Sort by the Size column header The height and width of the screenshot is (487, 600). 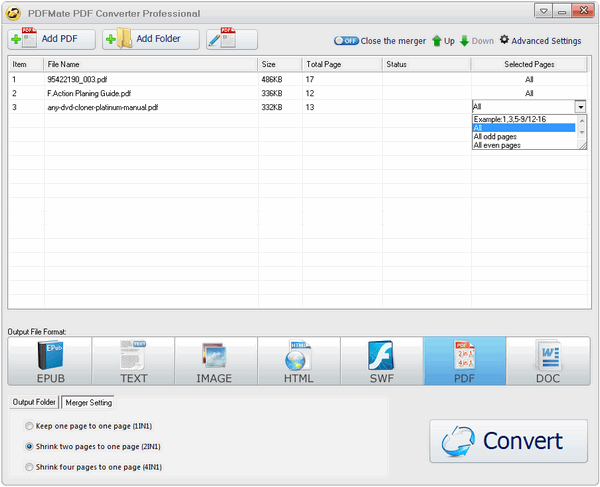[x=280, y=64]
